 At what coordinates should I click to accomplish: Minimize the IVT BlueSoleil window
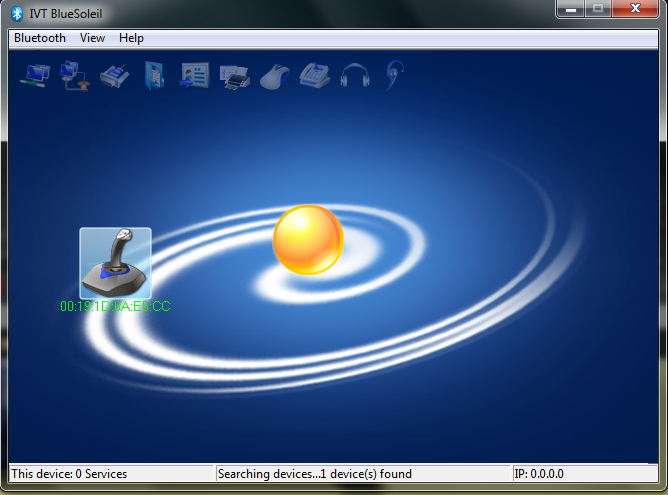pyautogui.click(x=571, y=9)
